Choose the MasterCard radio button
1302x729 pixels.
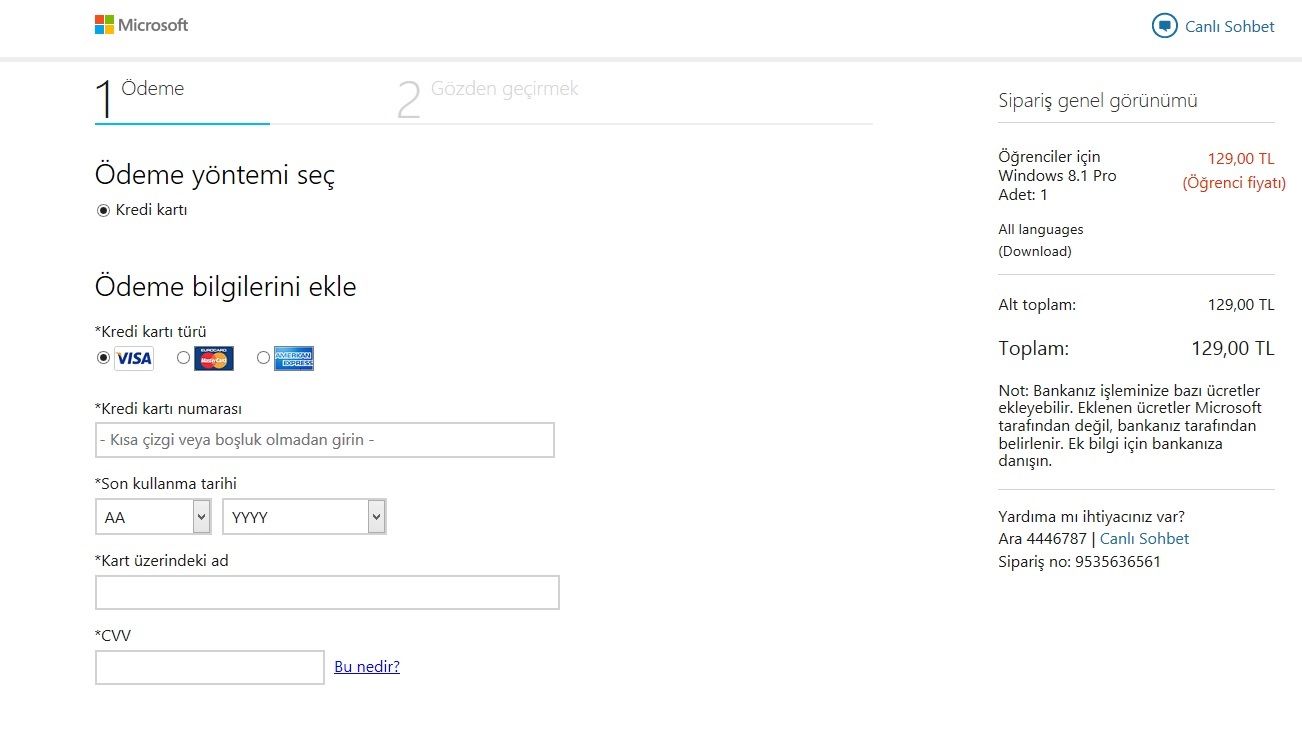point(183,357)
